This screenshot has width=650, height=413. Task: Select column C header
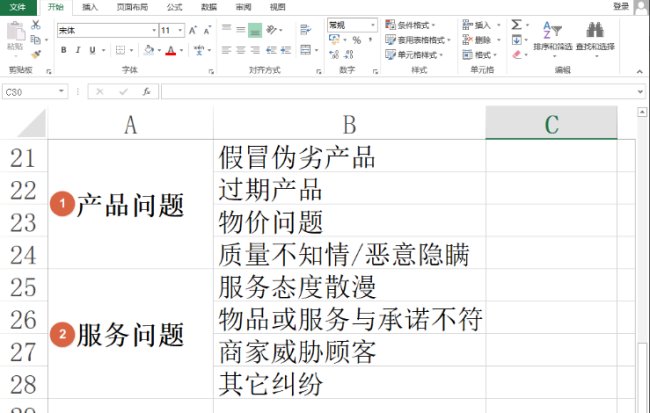[551, 124]
